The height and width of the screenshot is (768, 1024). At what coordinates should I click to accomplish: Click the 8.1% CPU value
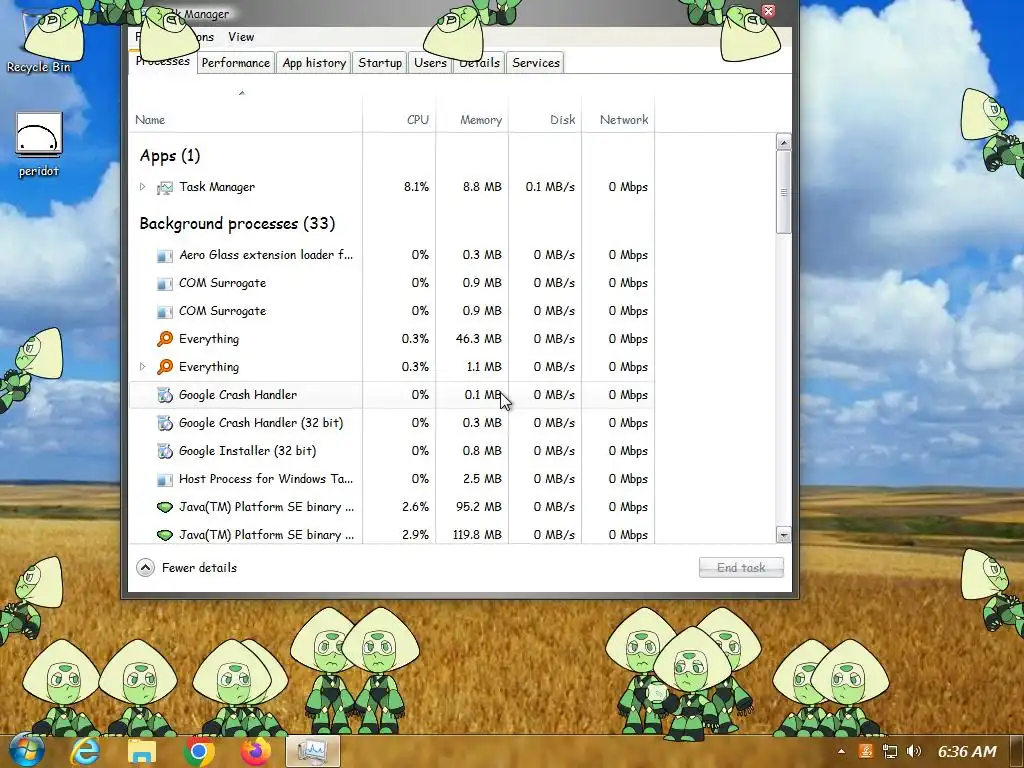click(416, 187)
